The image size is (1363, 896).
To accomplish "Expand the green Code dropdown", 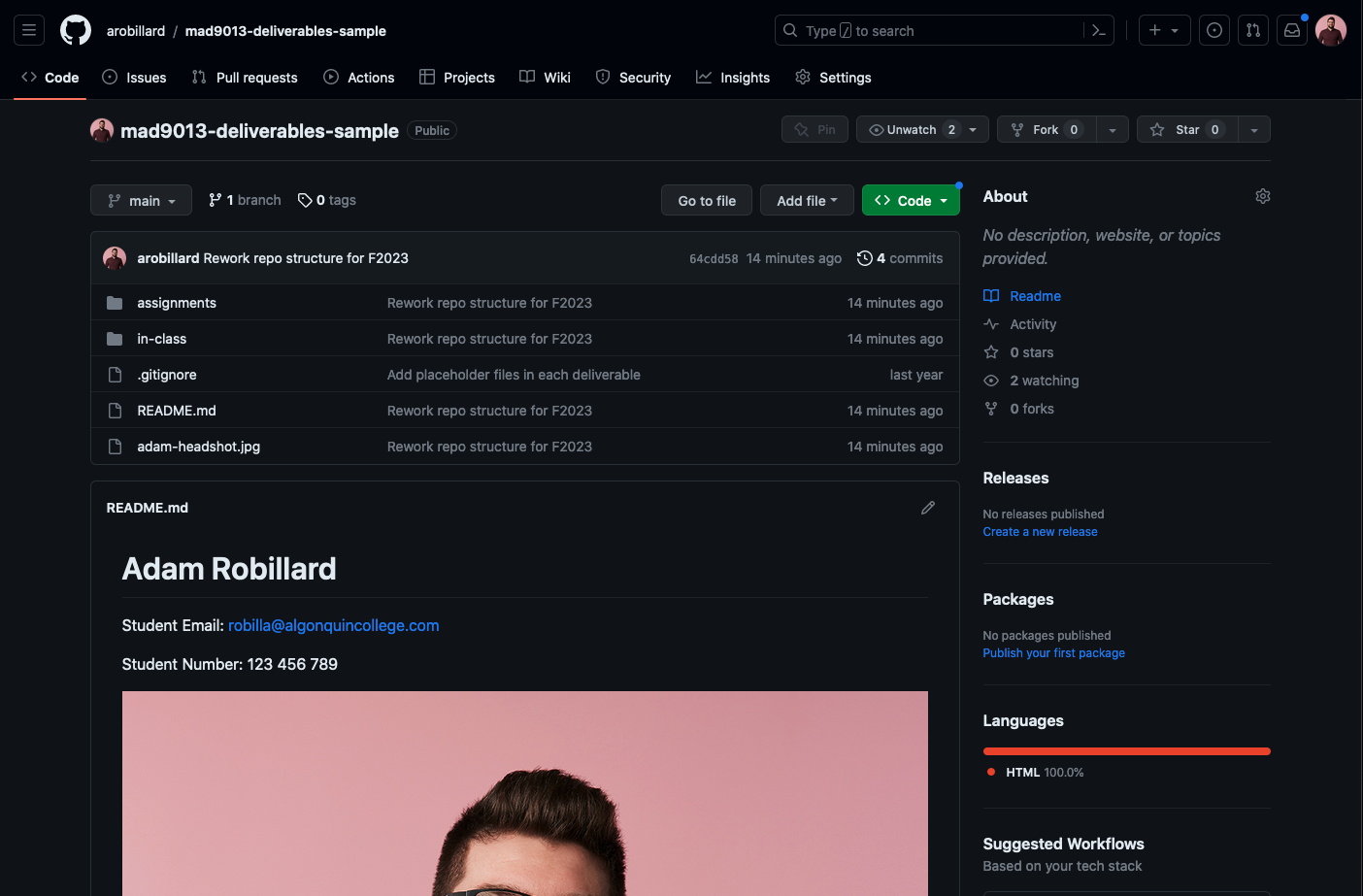I will click(x=911, y=200).
